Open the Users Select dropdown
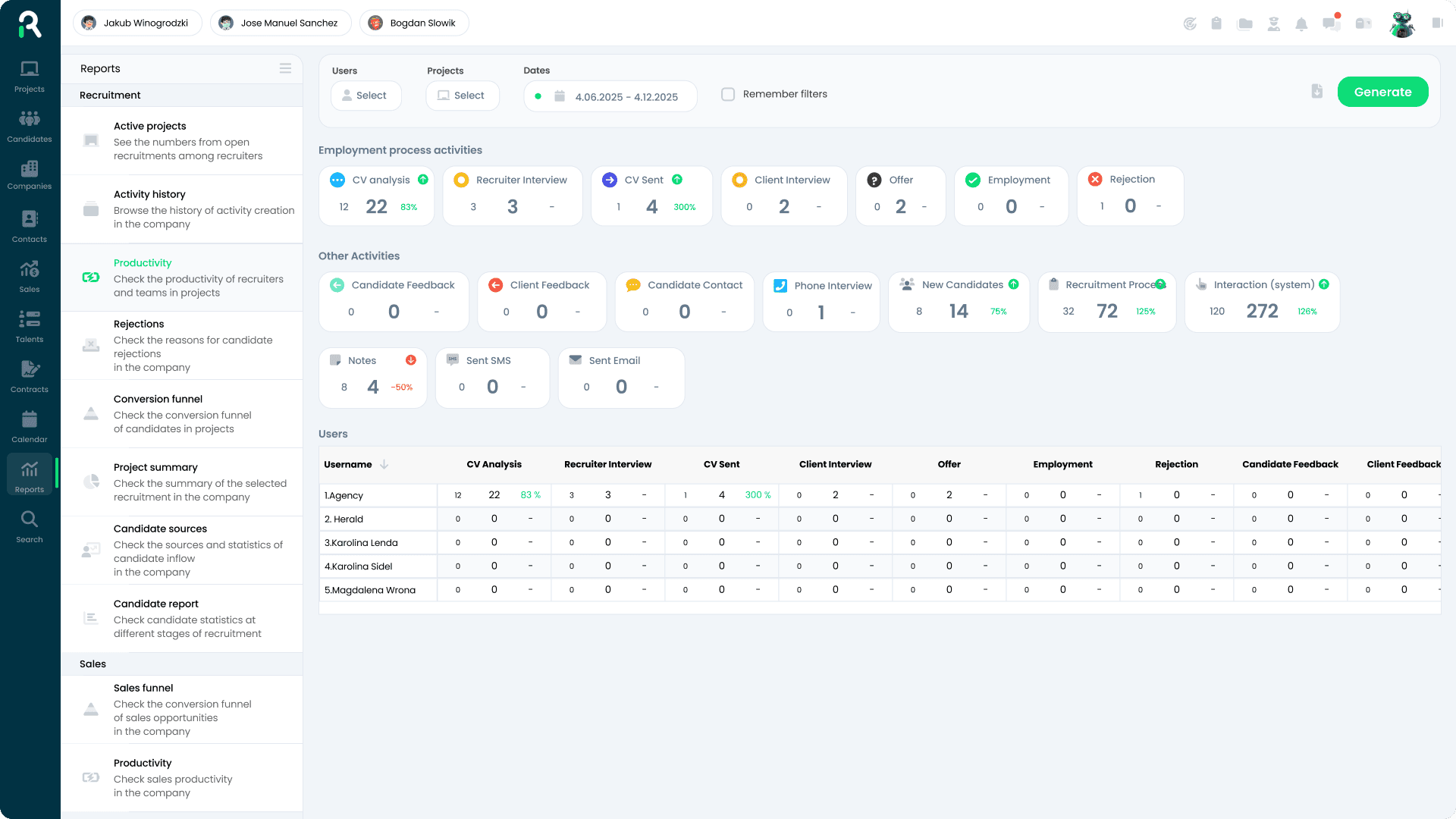1456x819 pixels. (x=366, y=96)
